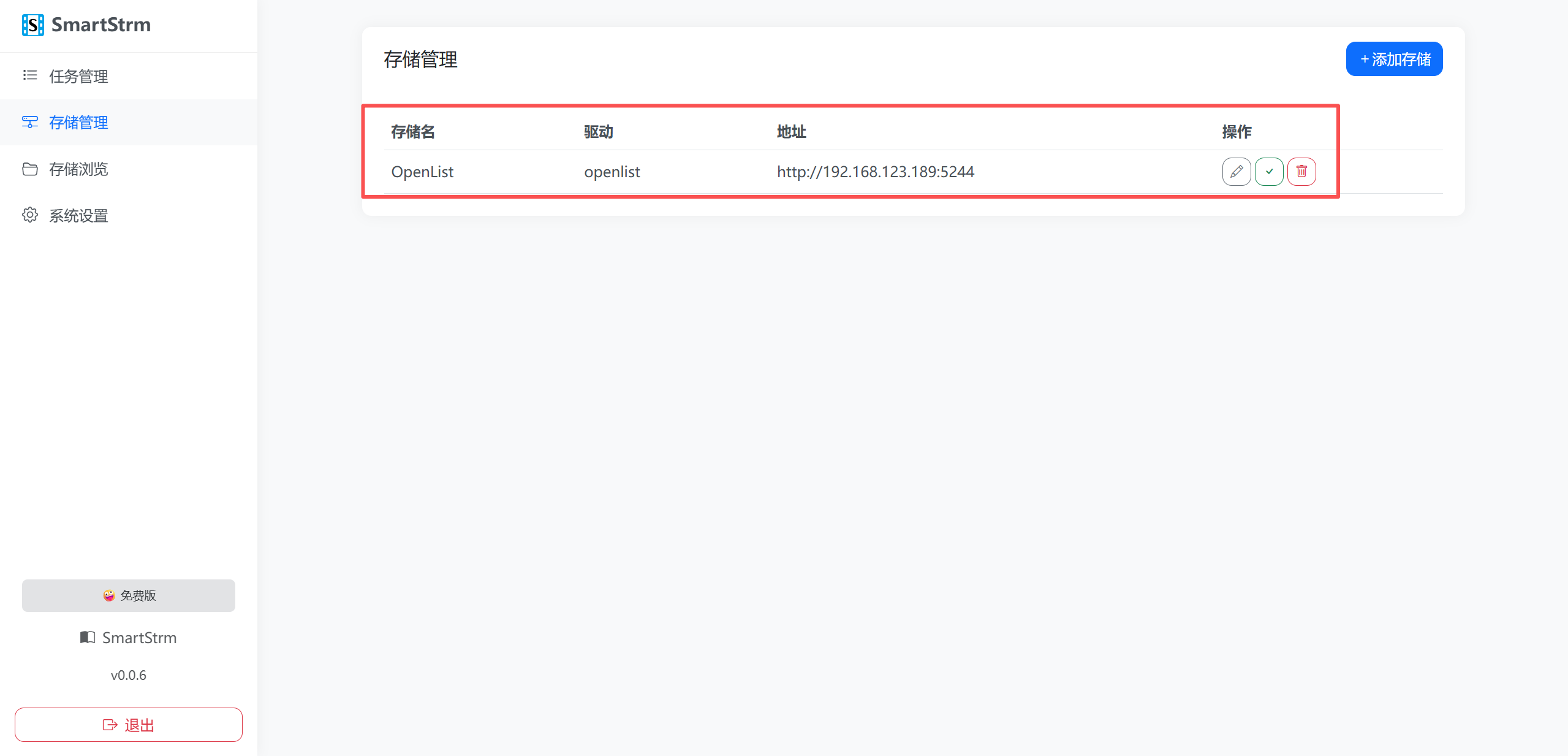Click the 存储名 column header

point(413,132)
